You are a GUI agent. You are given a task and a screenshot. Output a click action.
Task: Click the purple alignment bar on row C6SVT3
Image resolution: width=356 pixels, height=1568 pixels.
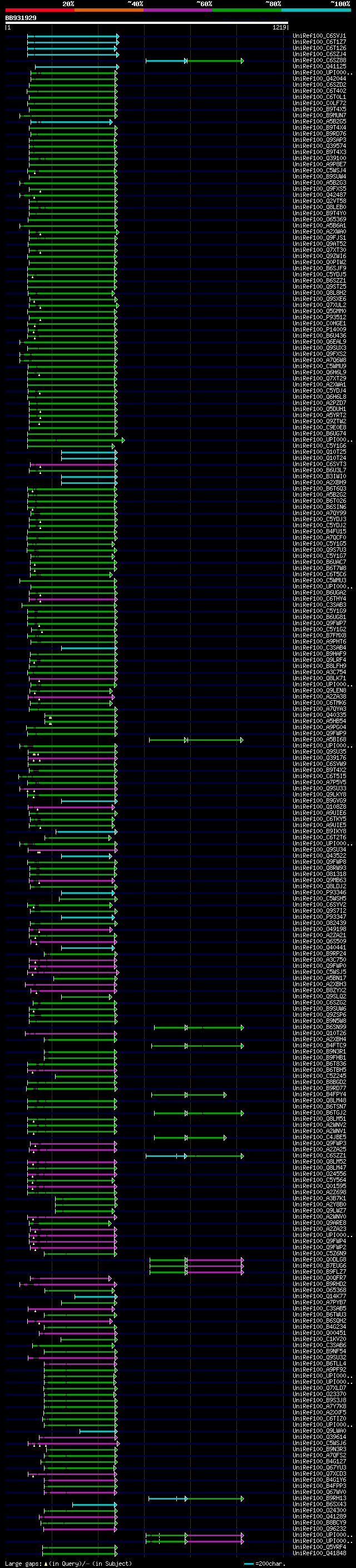tap(73, 464)
